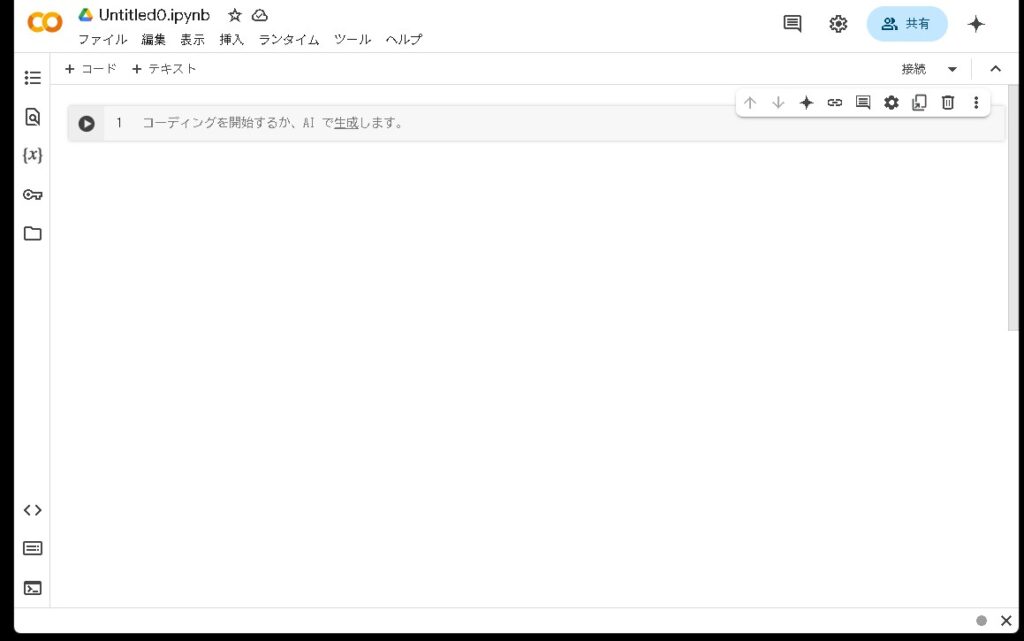Screen dimensions: 1024x641
Task: Open the ランタイム menu
Action: pos(288,40)
